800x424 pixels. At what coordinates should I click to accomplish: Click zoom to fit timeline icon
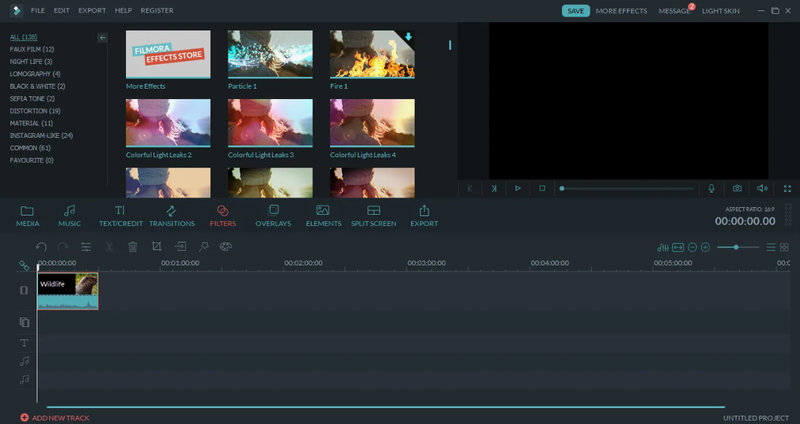point(678,247)
